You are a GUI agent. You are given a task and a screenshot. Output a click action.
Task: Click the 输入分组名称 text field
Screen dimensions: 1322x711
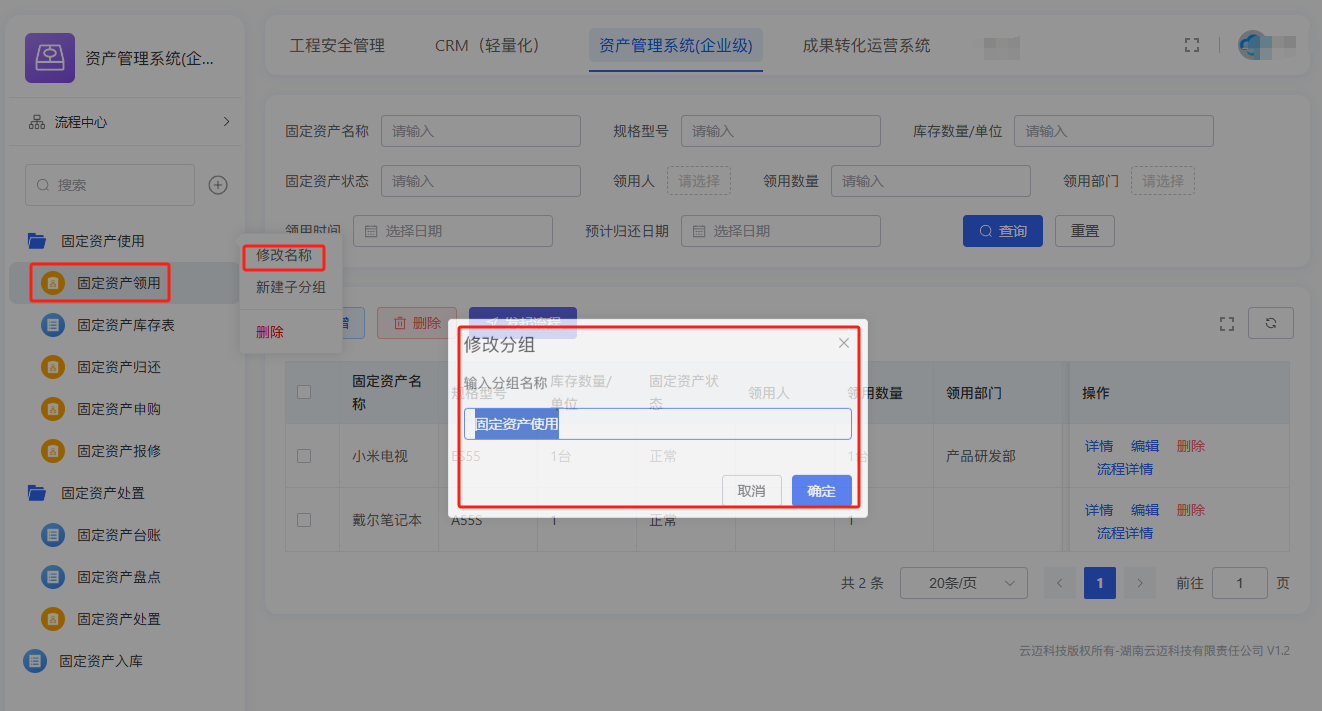pos(700,424)
